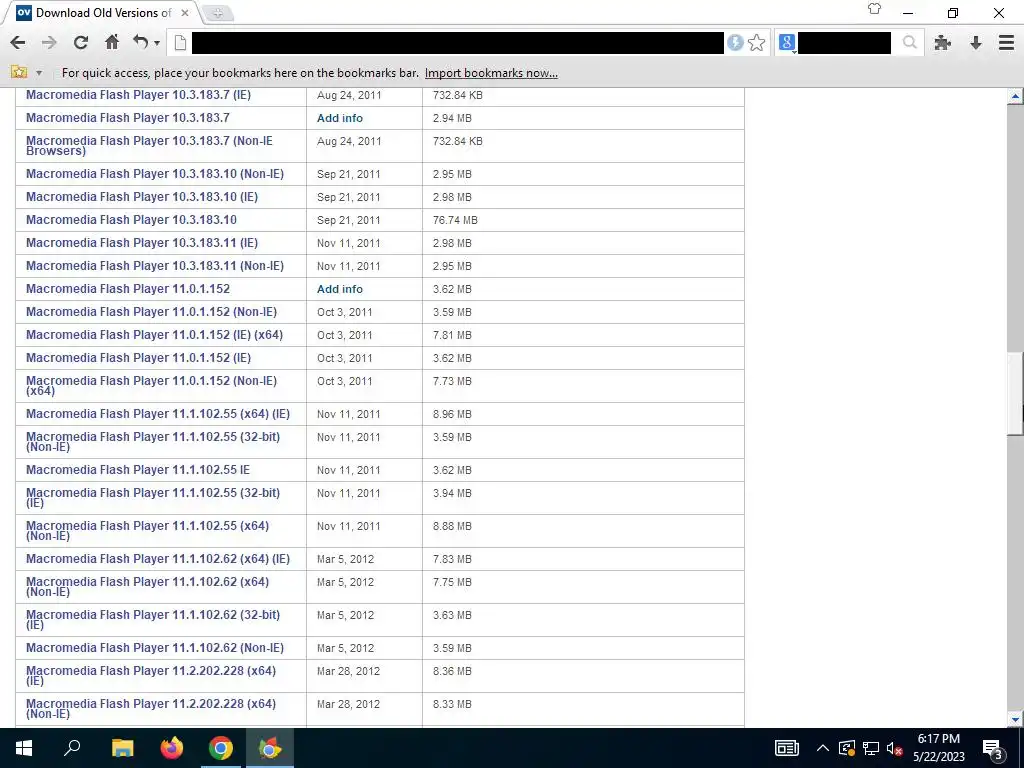The image size is (1024, 768).
Task: Open dropdown next to undo arrow
Action: tap(157, 44)
